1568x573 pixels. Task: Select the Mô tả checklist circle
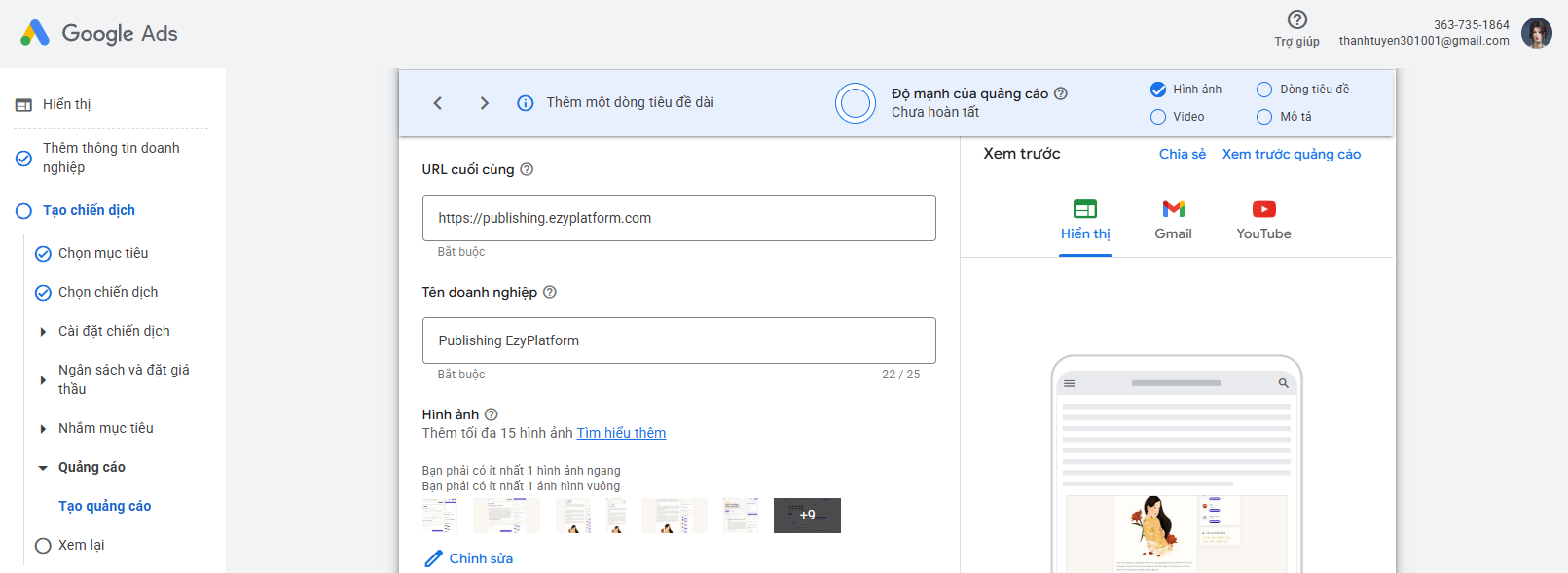(1264, 117)
